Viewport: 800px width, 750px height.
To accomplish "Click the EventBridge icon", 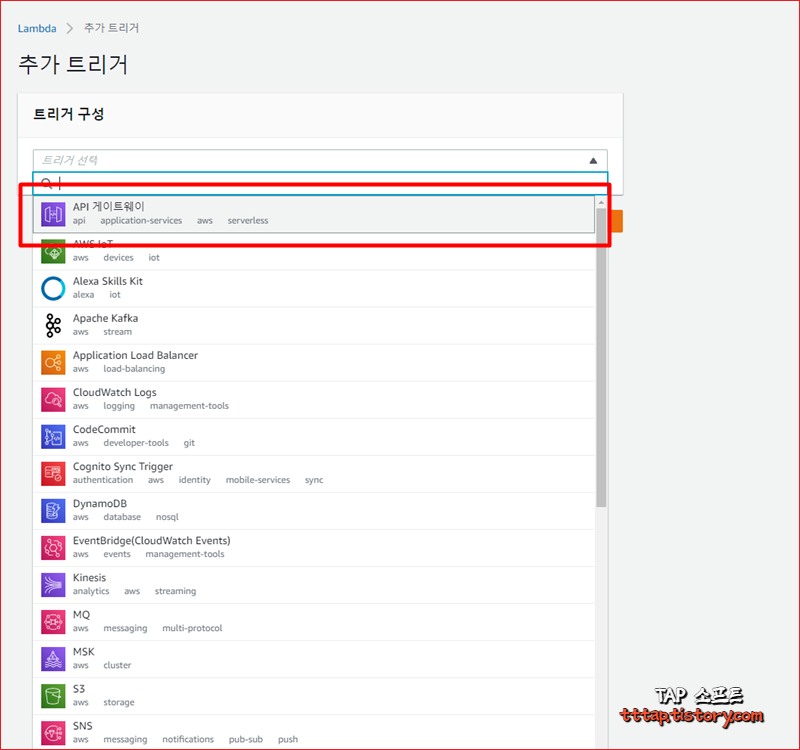I will tap(53, 548).
